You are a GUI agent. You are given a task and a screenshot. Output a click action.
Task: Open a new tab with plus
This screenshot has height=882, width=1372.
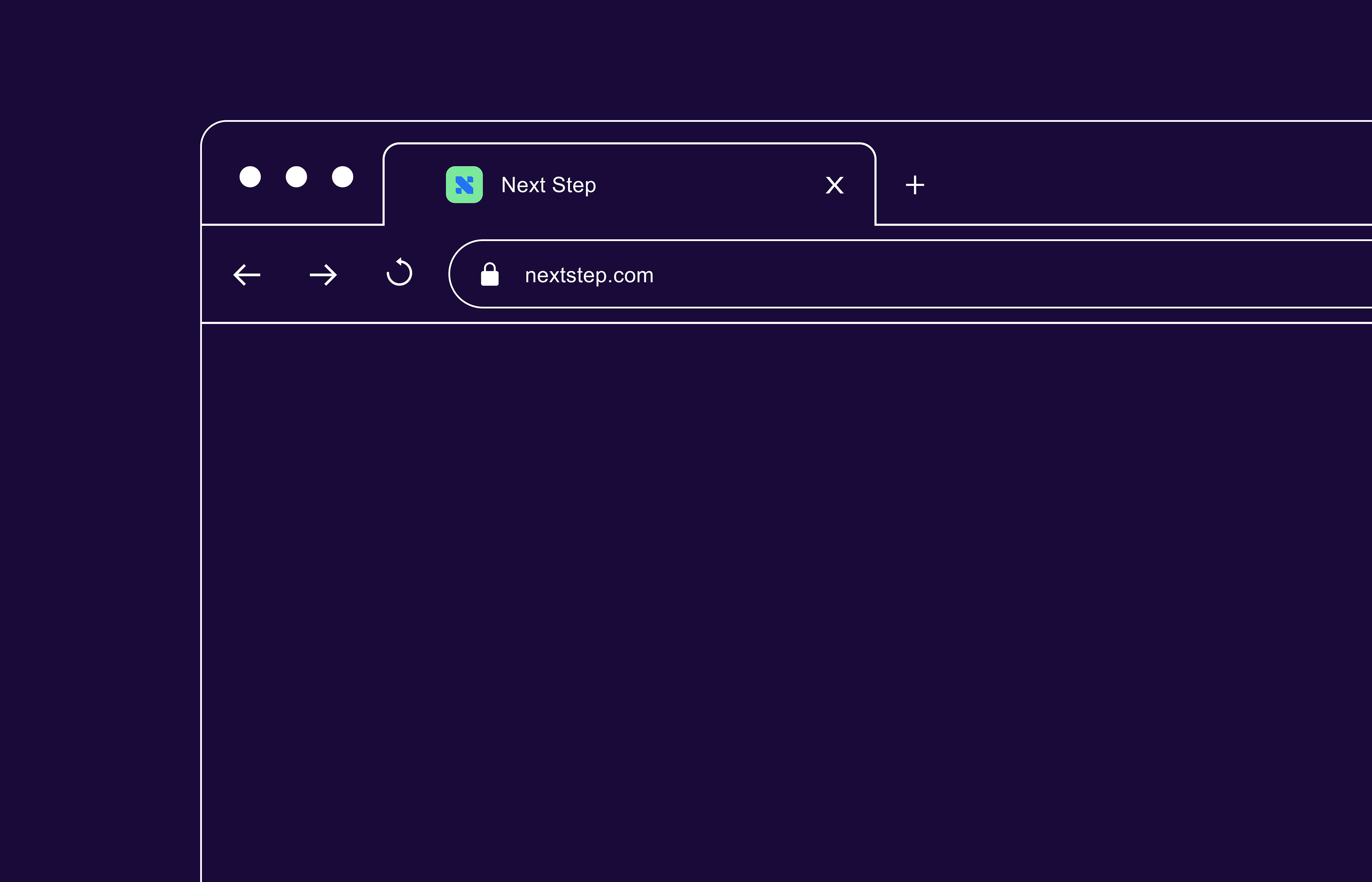(915, 185)
